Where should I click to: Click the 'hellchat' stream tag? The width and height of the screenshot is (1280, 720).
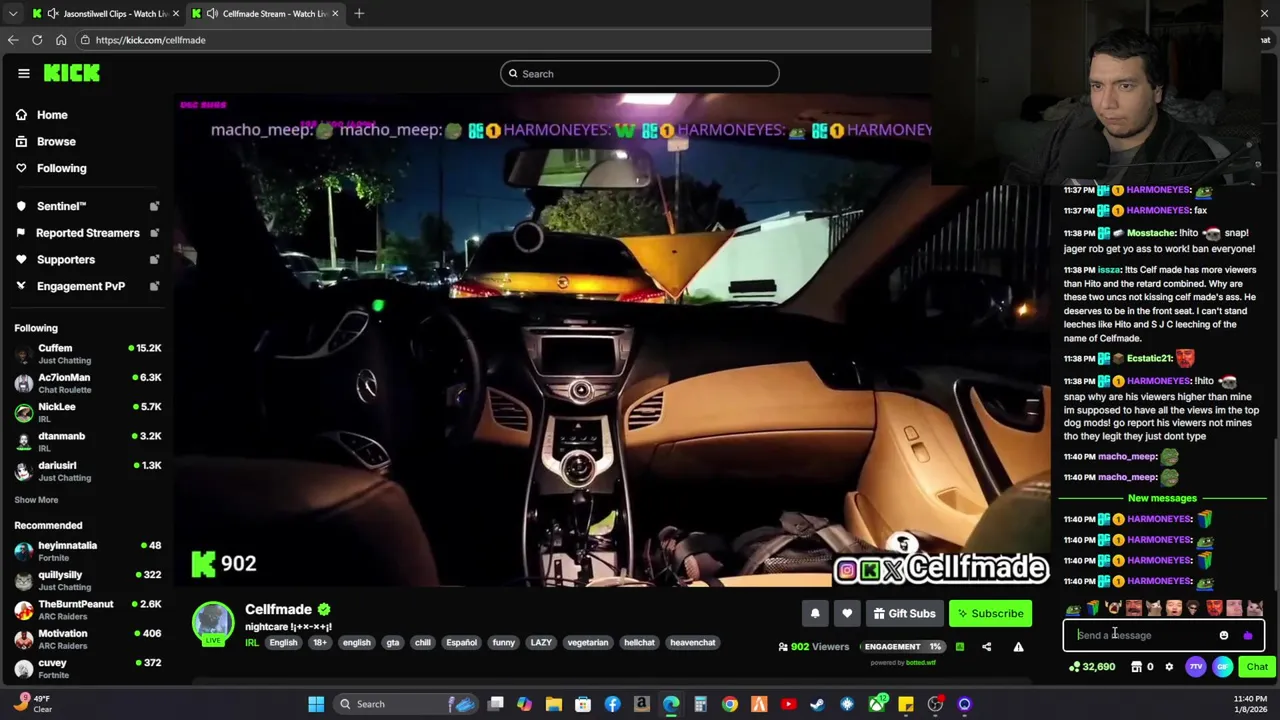(x=639, y=643)
